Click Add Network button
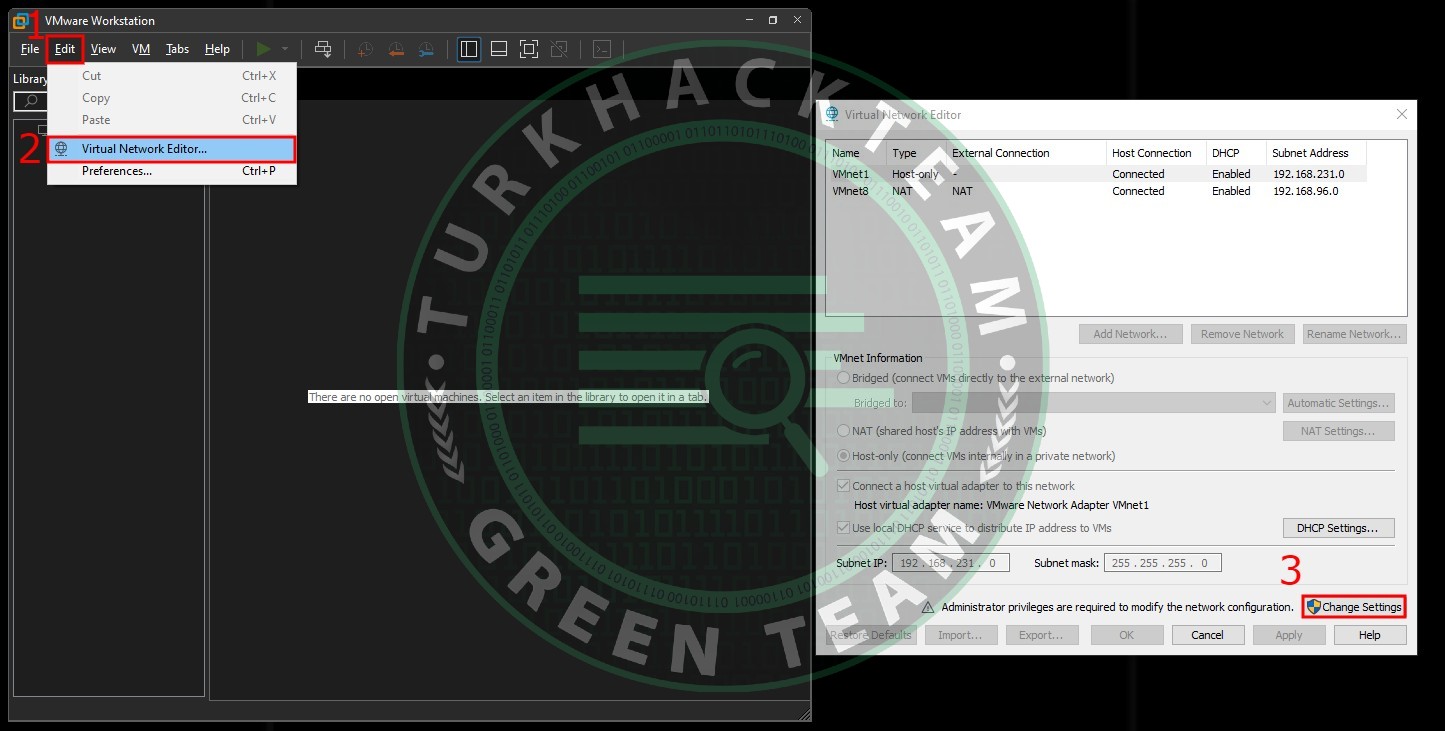Image resolution: width=1445 pixels, height=731 pixels. click(x=1130, y=334)
